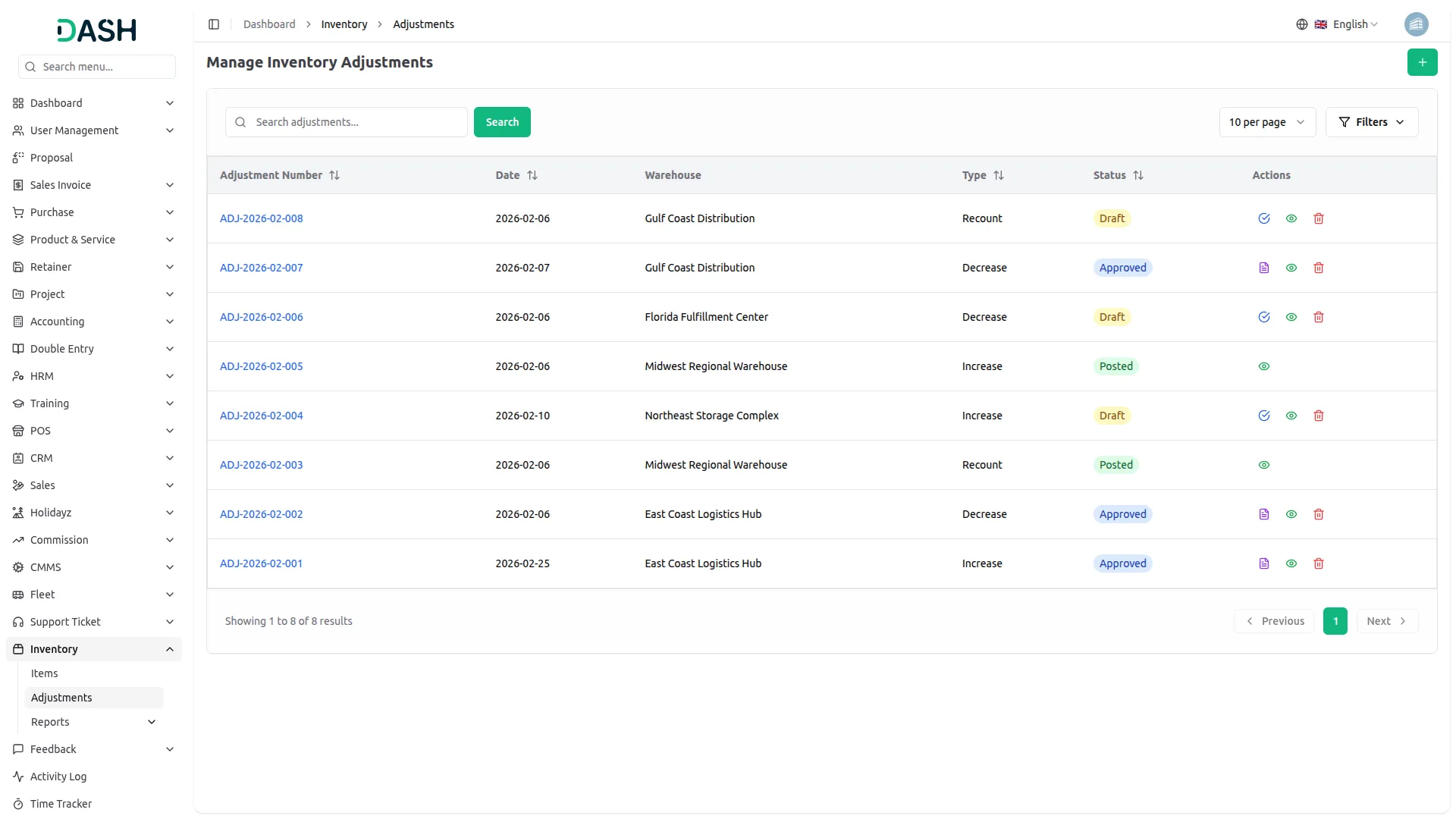The image size is (1456, 819).
Task: View ADJ-2026-02-005 with eye icon
Action: [x=1263, y=366]
